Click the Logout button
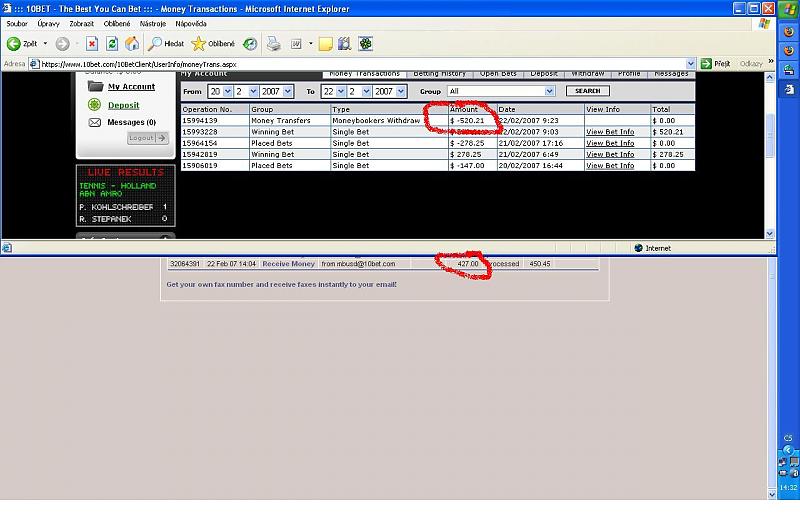 (147, 138)
